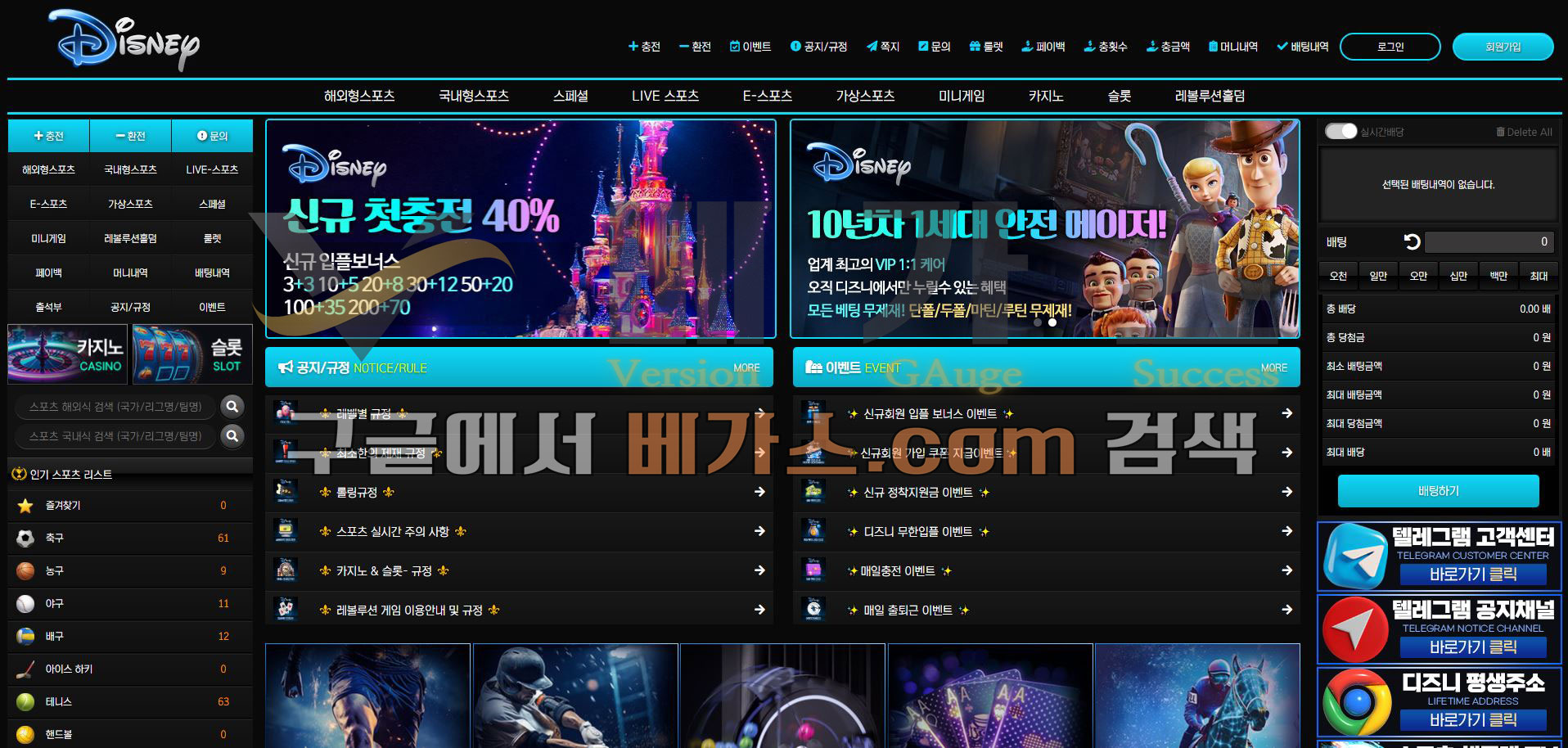Select 즐겨찾기 star in sports list
The image size is (1568, 748).
click(x=25, y=506)
